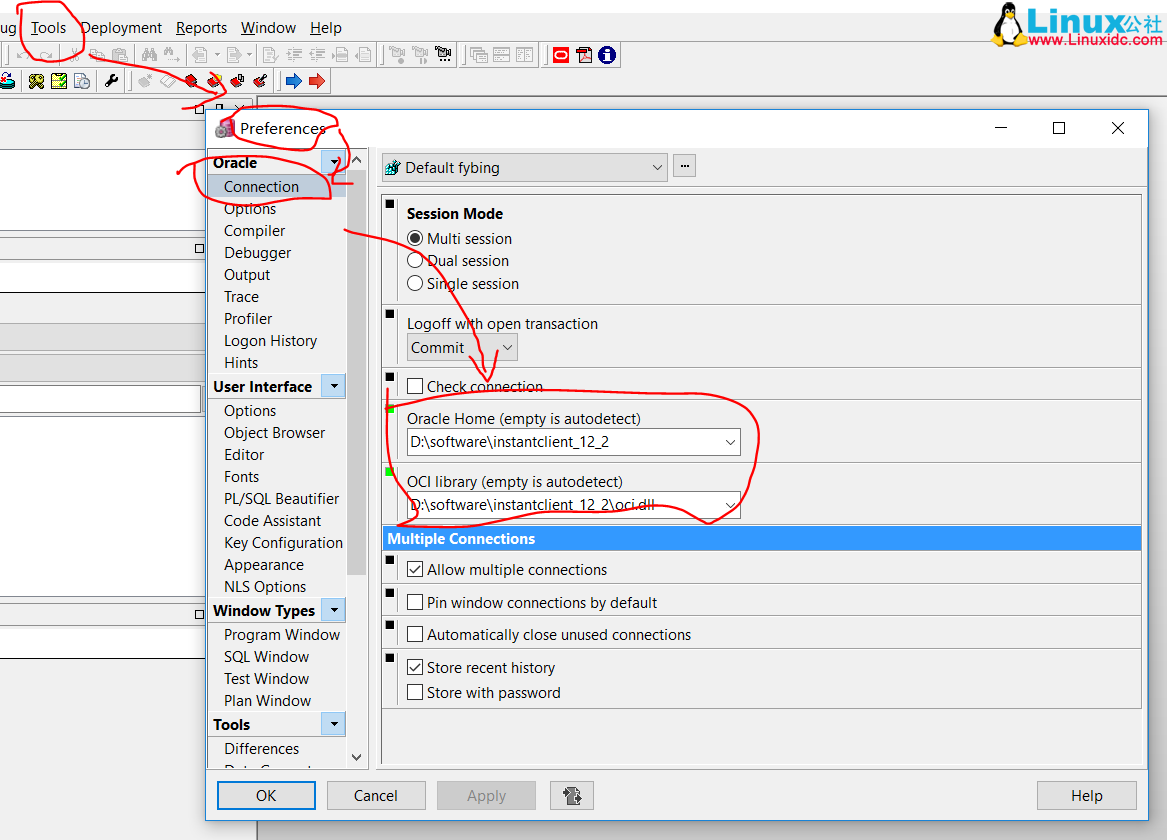
Task: Open the Logoff with open transaction dropdown
Action: tap(505, 347)
